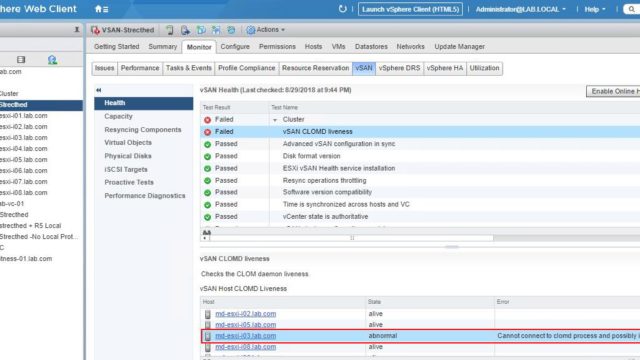Click the Enable Online Health button
Viewport: 640px width, 360px height.
[x=613, y=91]
